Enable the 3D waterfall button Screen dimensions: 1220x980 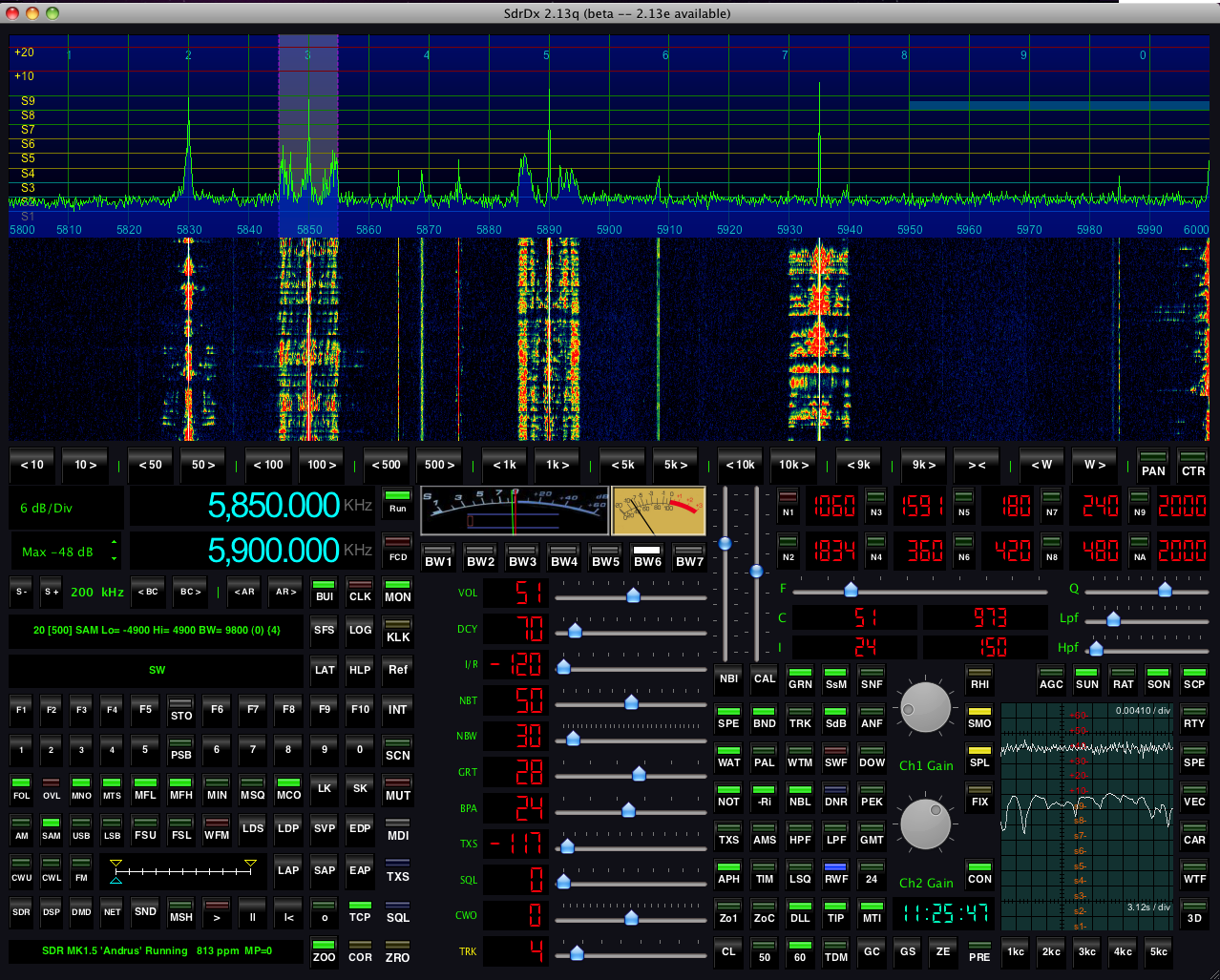(x=1193, y=912)
